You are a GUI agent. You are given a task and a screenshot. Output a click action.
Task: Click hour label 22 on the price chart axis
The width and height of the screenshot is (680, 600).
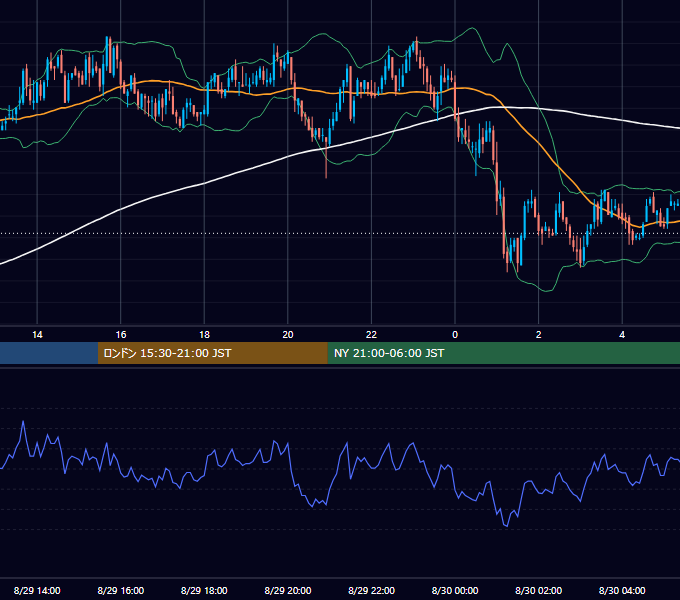[372, 335]
